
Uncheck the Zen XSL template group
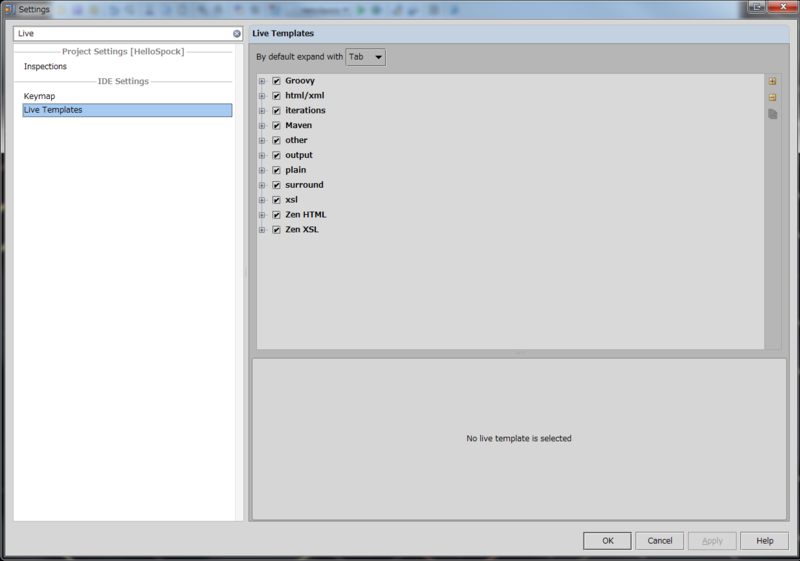(x=276, y=230)
